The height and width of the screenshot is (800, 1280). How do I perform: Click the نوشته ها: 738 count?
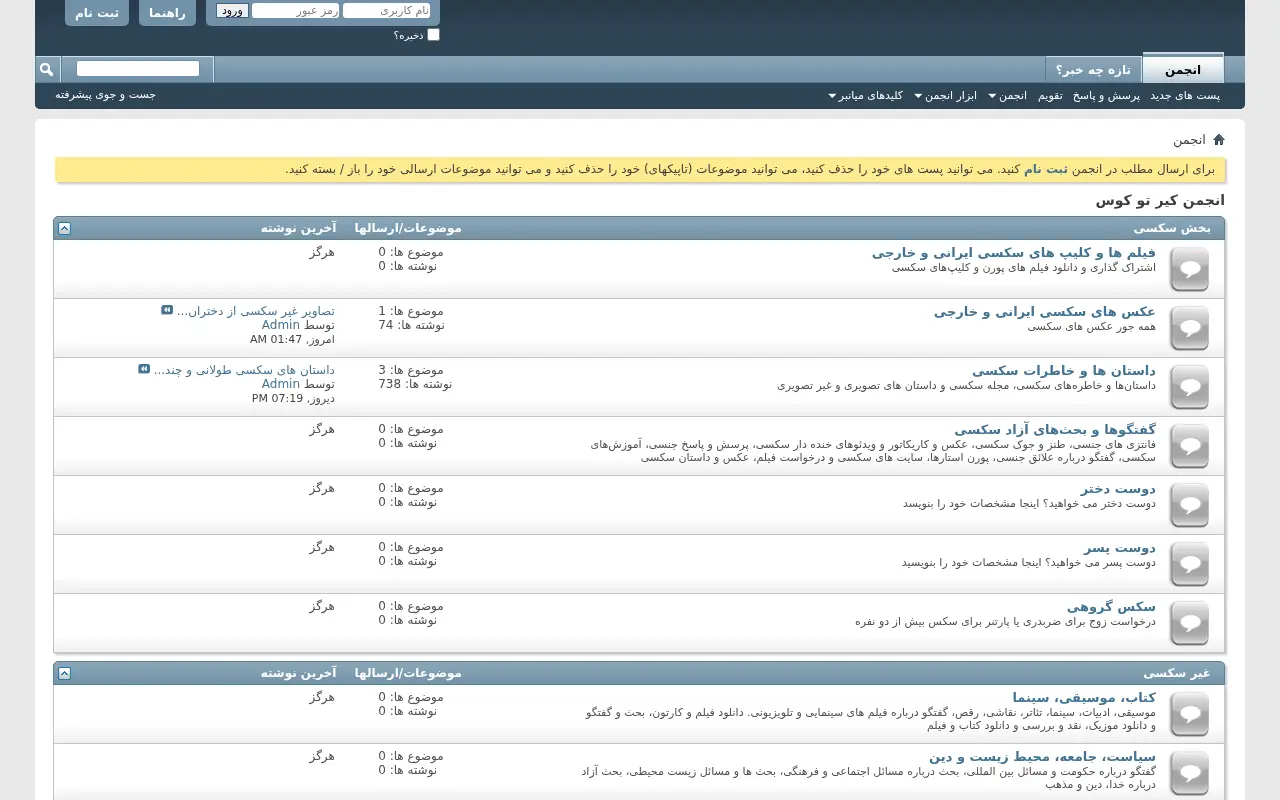click(x=415, y=384)
